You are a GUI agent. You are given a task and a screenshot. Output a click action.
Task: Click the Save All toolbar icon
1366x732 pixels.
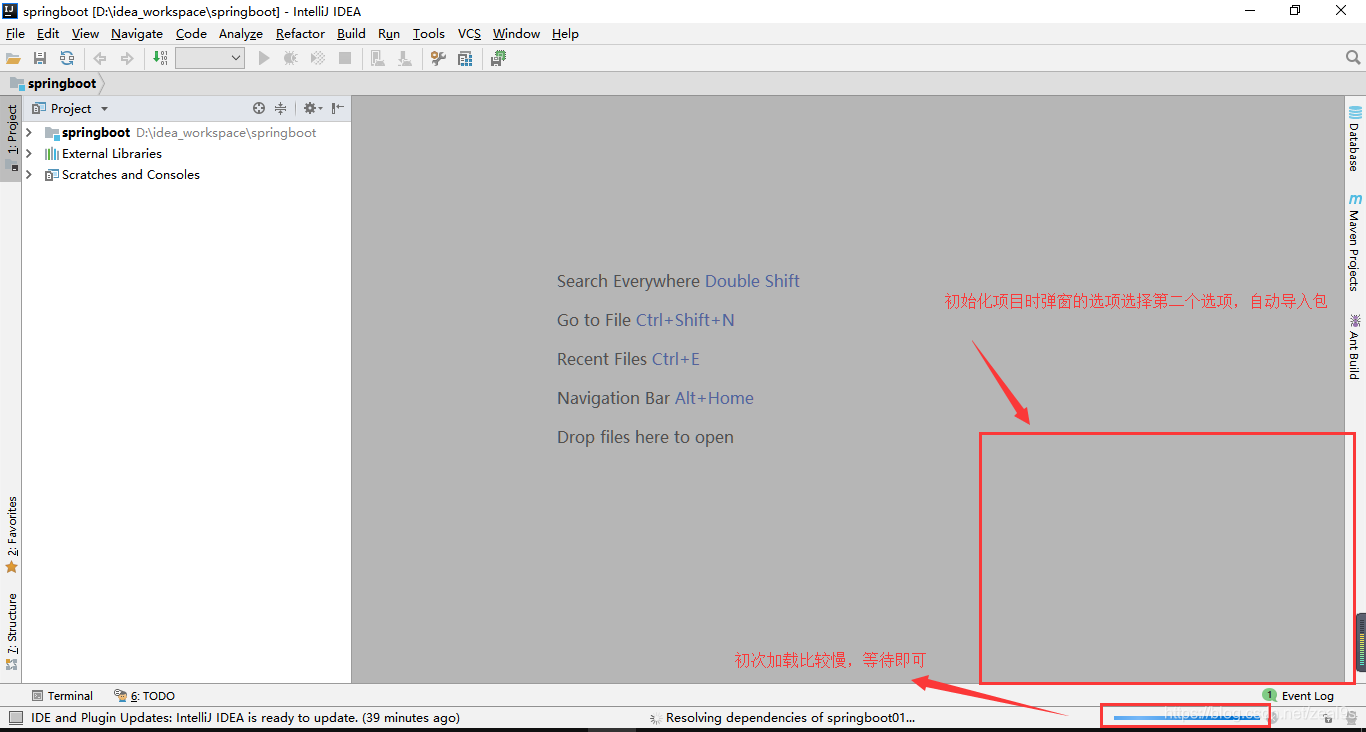coord(40,58)
